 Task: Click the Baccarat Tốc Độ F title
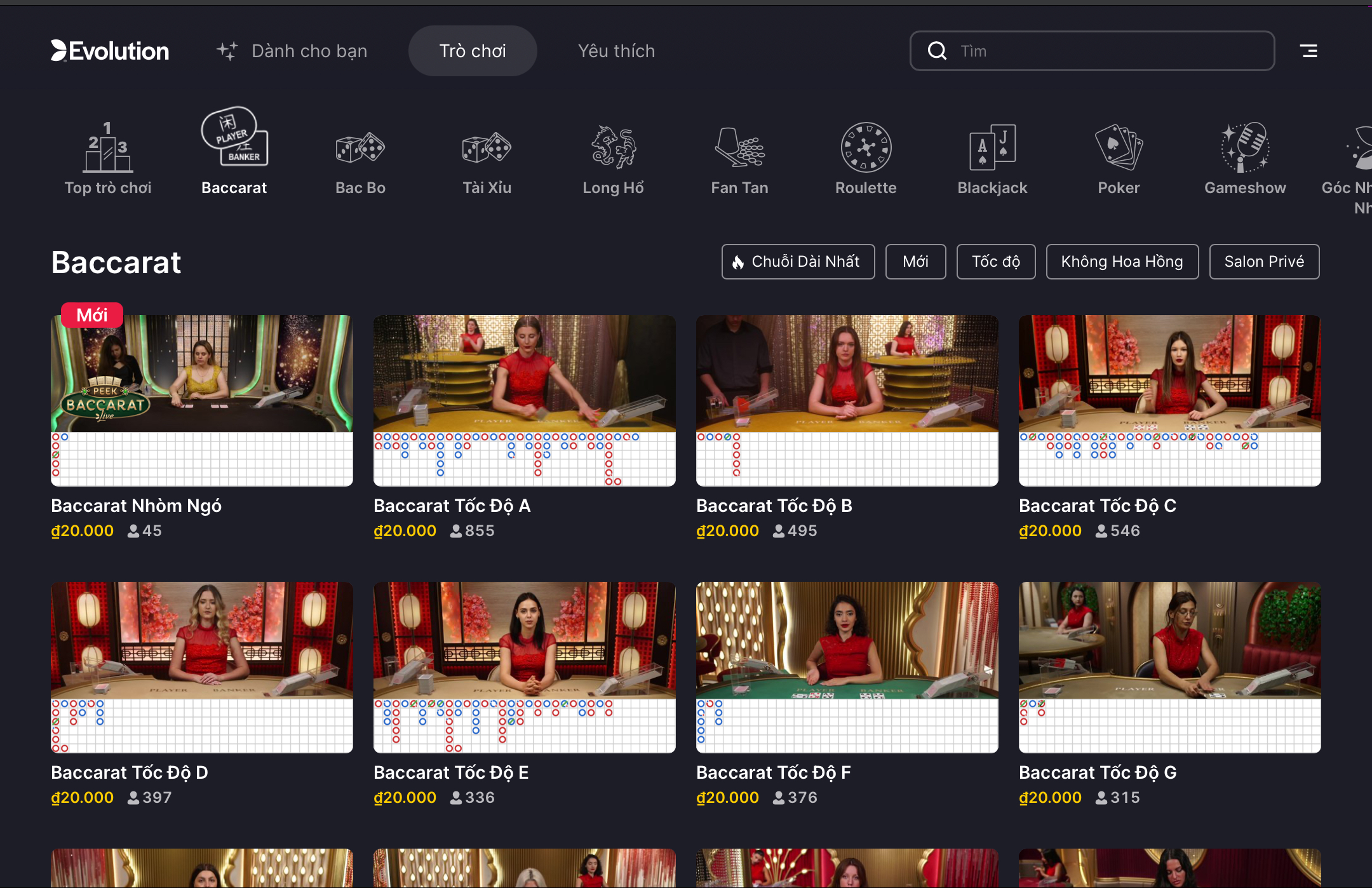click(774, 772)
